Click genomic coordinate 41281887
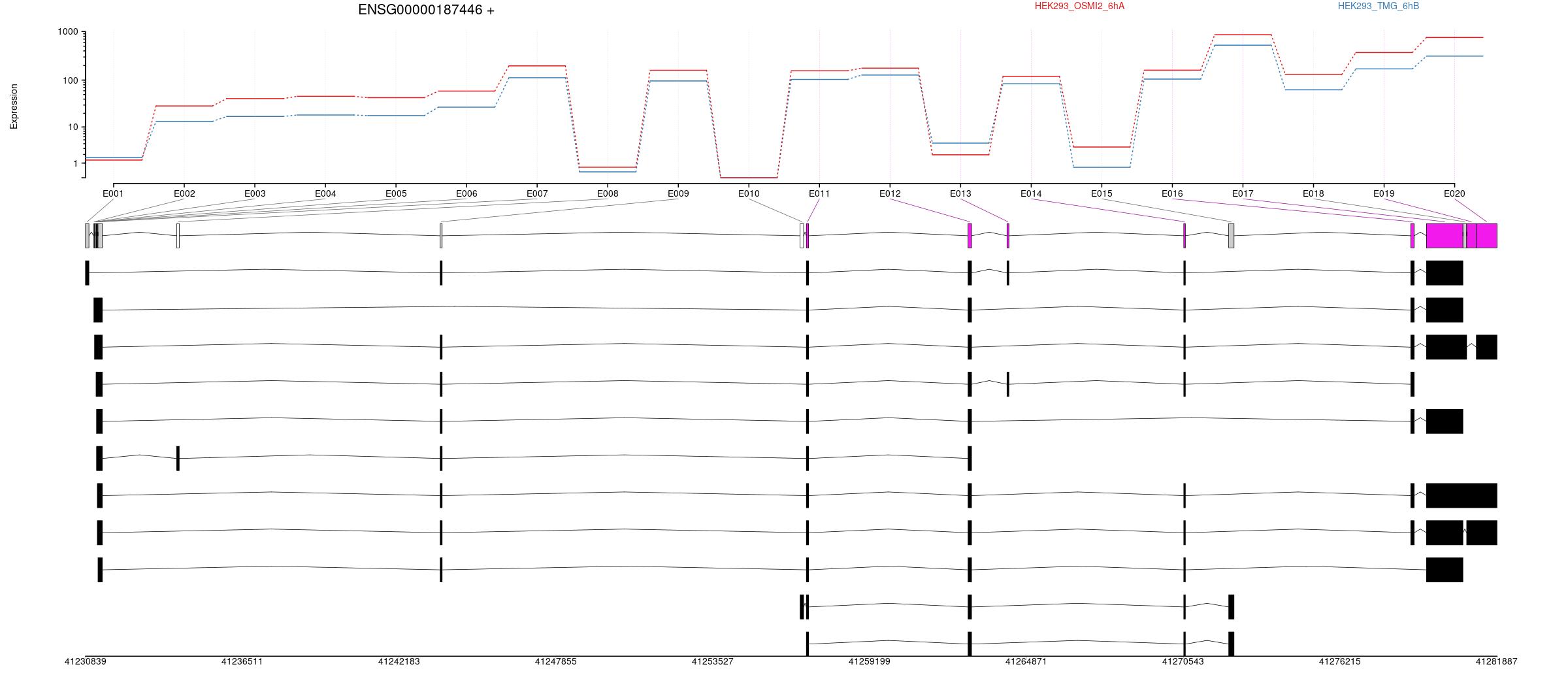Viewport: 1568px width, 673px height. click(1496, 661)
